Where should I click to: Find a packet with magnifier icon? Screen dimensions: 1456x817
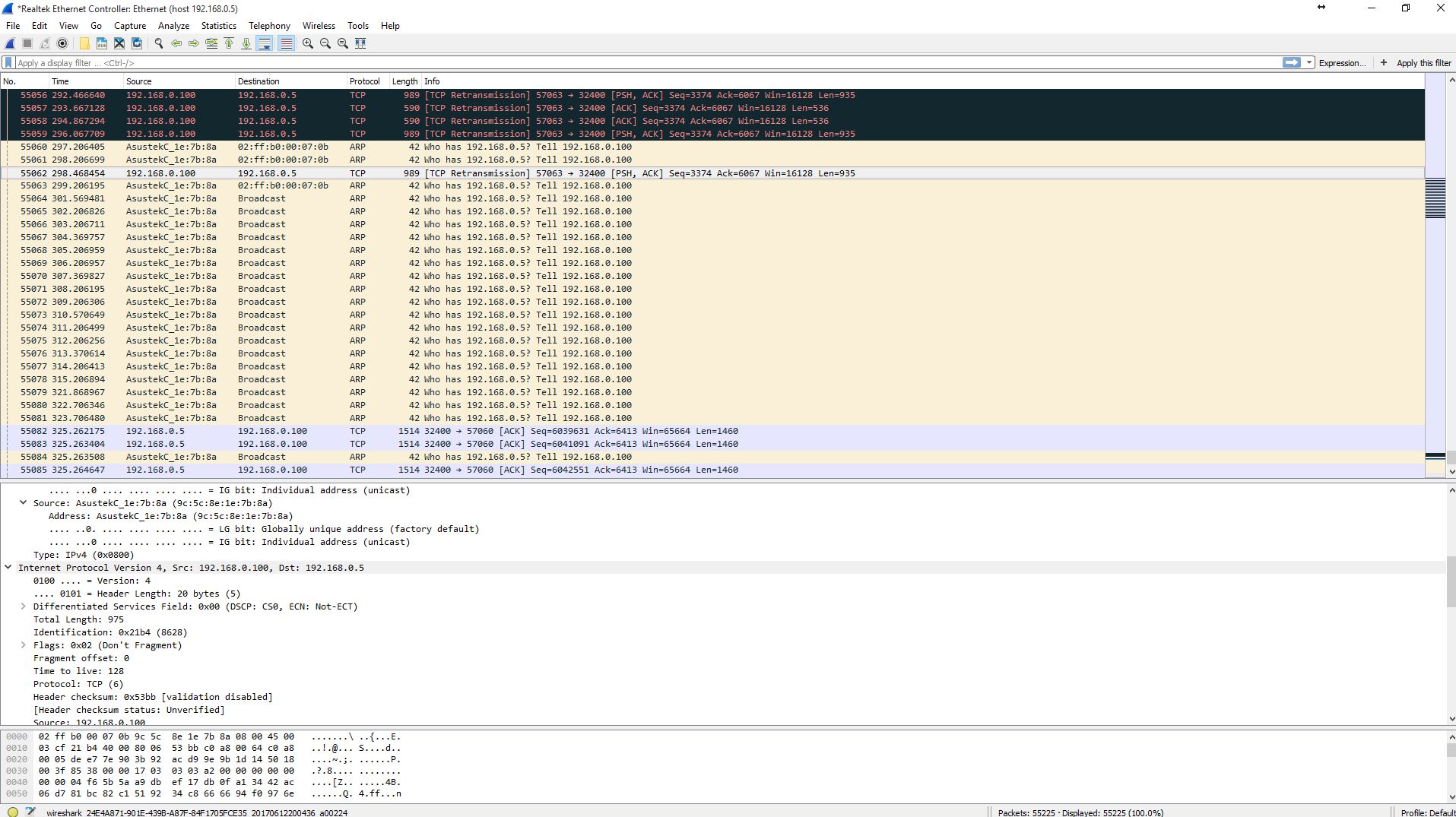tap(159, 43)
